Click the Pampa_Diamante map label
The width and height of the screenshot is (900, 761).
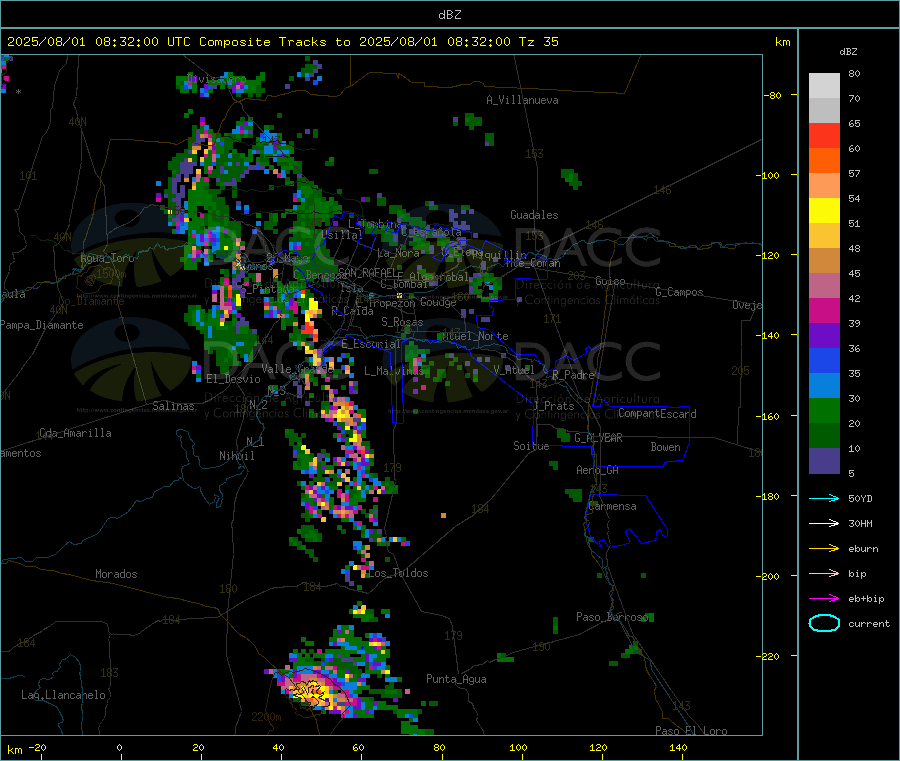tap(42, 325)
